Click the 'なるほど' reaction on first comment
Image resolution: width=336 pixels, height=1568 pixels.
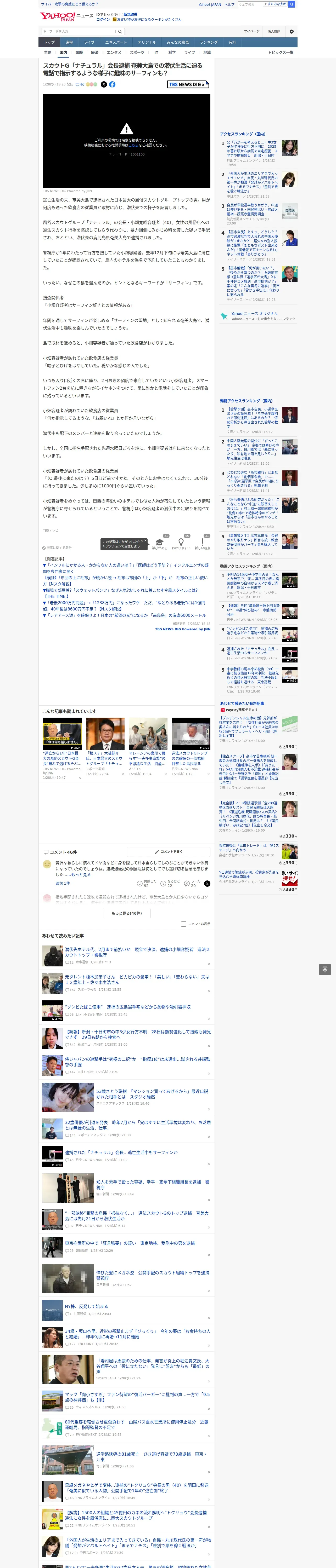pyautogui.click(x=170, y=883)
